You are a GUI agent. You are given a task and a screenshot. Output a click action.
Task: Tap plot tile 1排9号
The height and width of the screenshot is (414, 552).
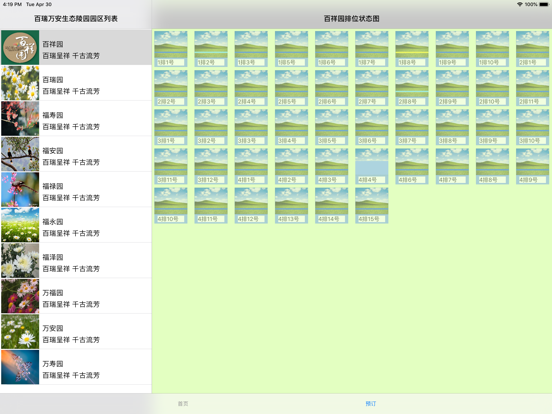click(452, 49)
